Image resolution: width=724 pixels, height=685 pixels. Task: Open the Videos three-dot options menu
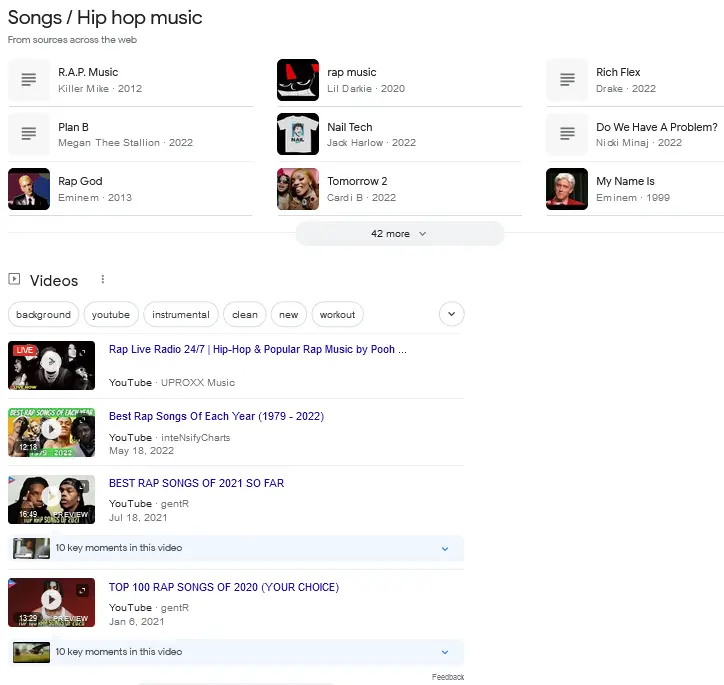(x=103, y=279)
